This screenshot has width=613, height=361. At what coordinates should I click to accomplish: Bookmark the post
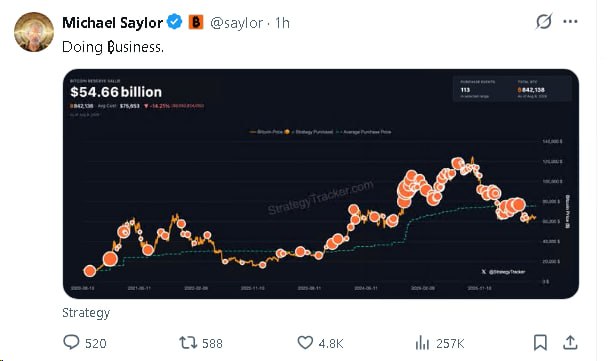point(540,343)
